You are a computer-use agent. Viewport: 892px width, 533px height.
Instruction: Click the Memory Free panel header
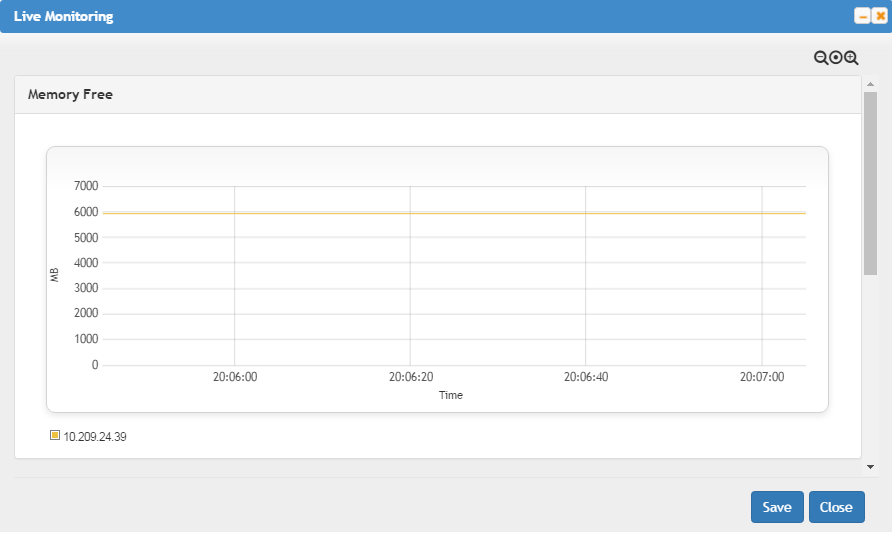(70, 95)
